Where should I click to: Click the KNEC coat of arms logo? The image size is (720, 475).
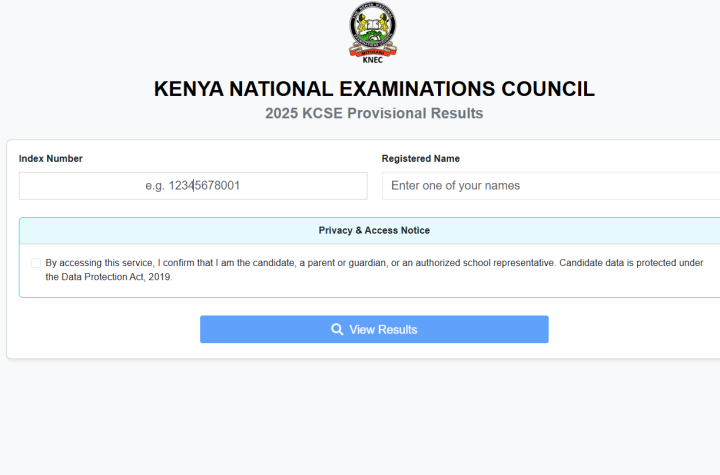(373, 28)
